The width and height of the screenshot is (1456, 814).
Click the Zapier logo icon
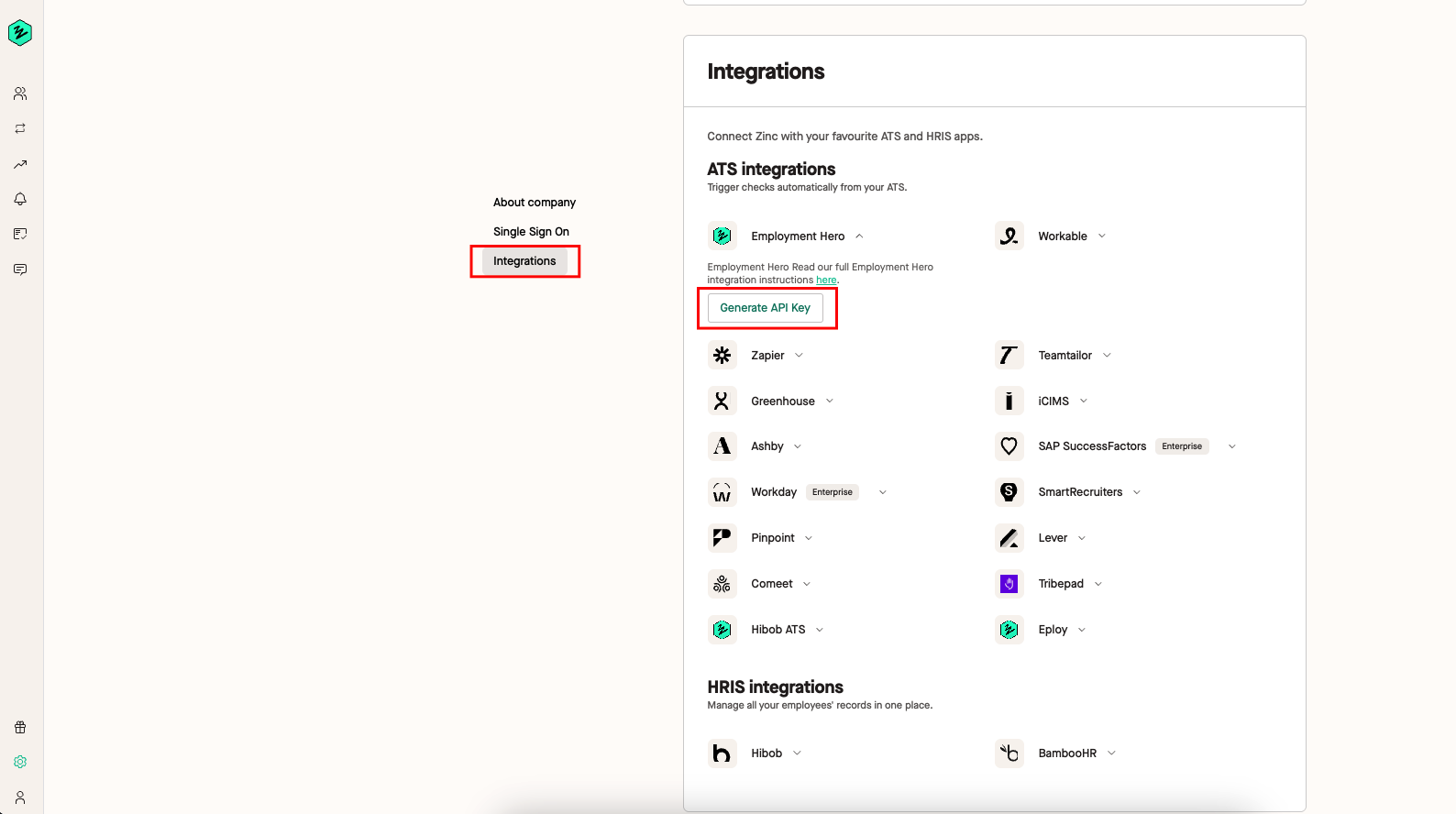[x=722, y=355]
